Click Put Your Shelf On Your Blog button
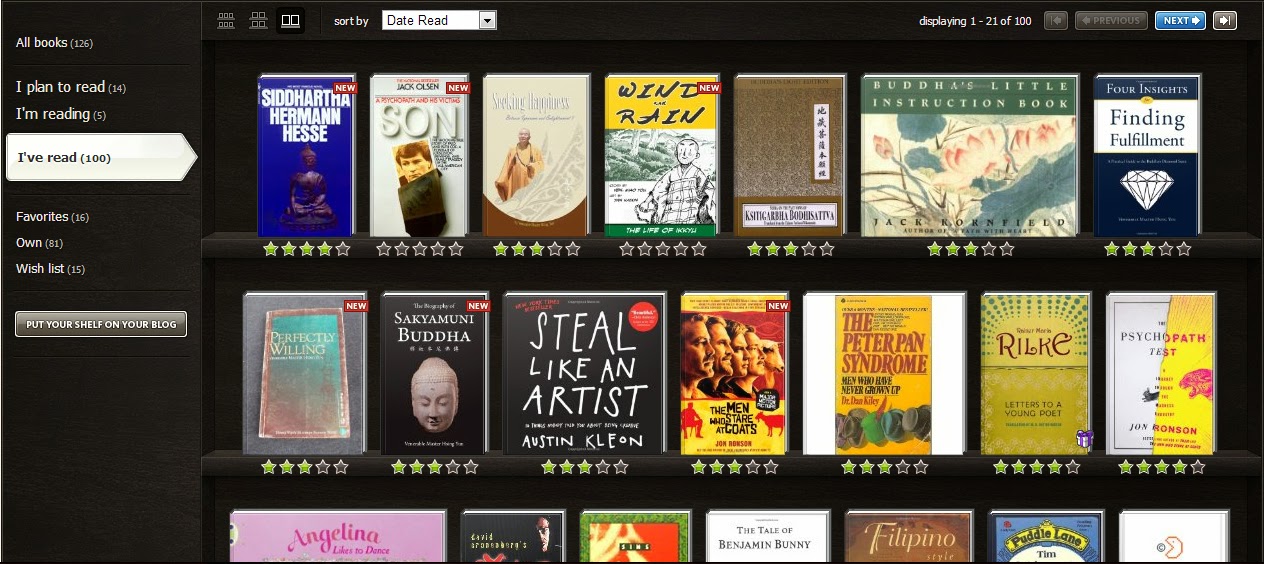The height and width of the screenshot is (564, 1264). pyautogui.click(x=101, y=324)
